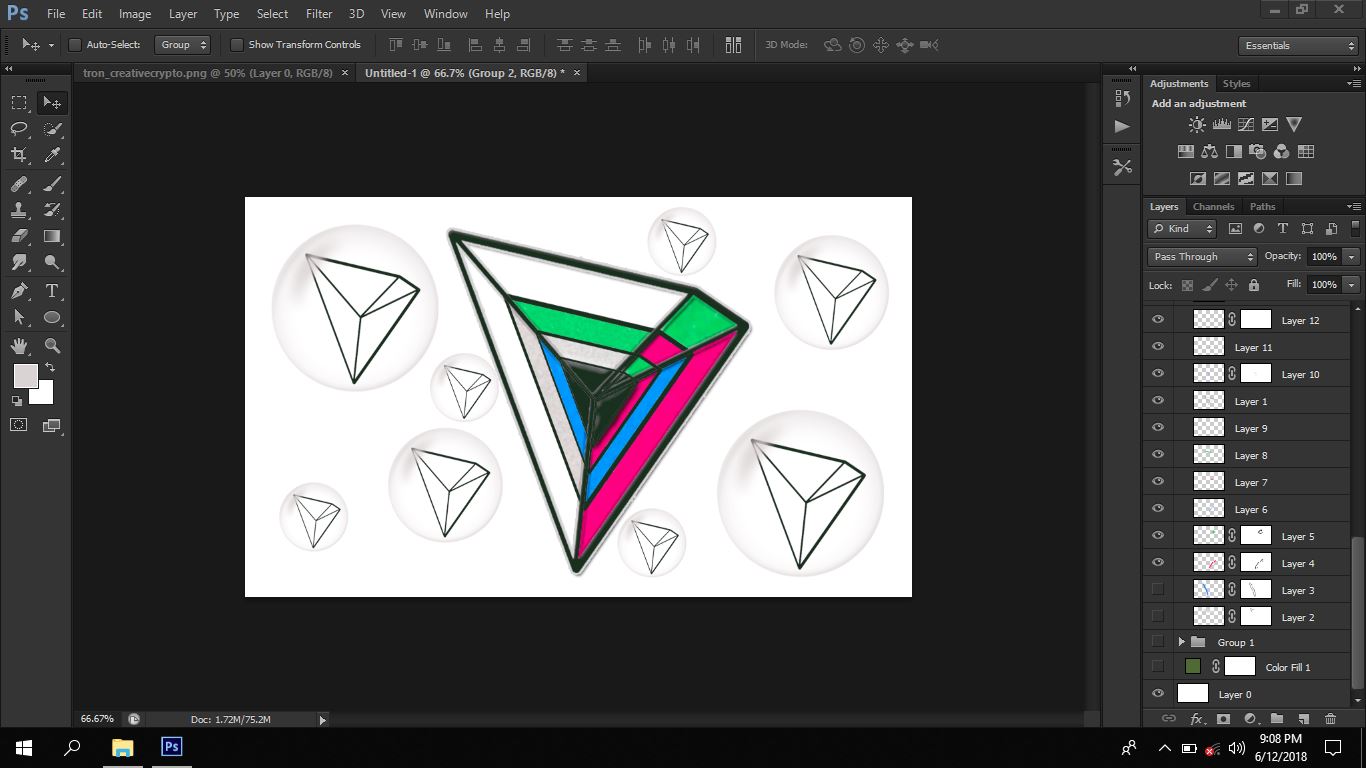This screenshot has width=1366, height=768.
Task: Swap foreground and background colors
Action: click(50, 368)
